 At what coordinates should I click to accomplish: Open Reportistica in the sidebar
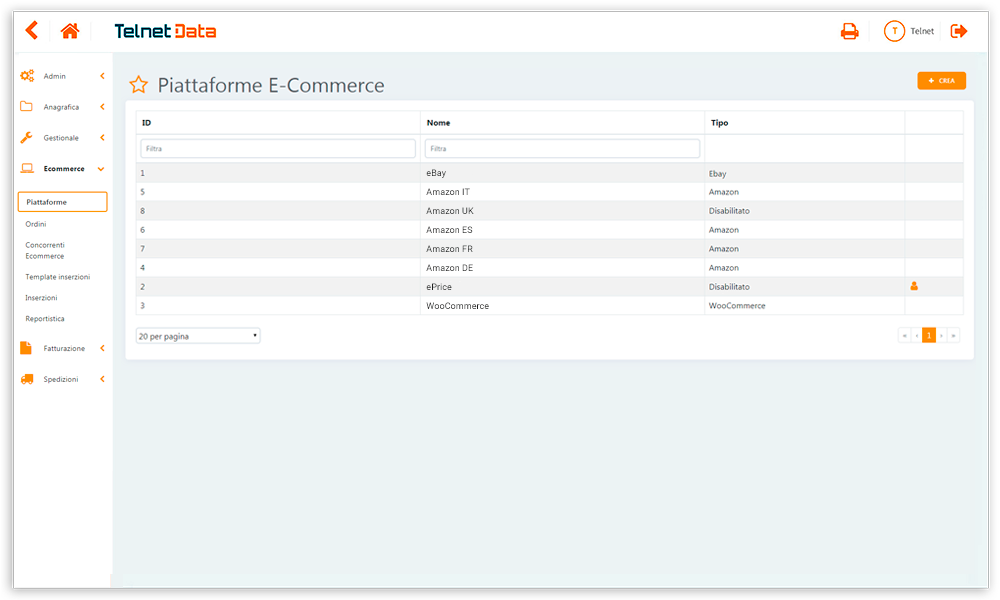45,319
